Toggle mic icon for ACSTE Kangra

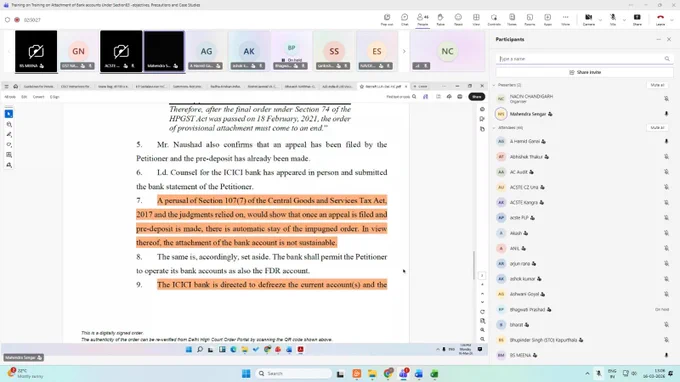click(x=666, y=202)
